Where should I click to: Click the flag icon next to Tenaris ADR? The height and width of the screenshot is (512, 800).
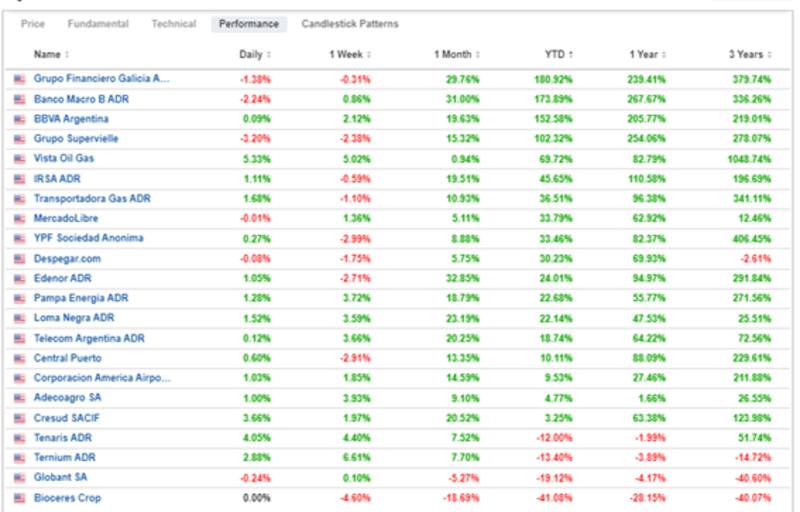pyautogui.click(x=19, y=438)
